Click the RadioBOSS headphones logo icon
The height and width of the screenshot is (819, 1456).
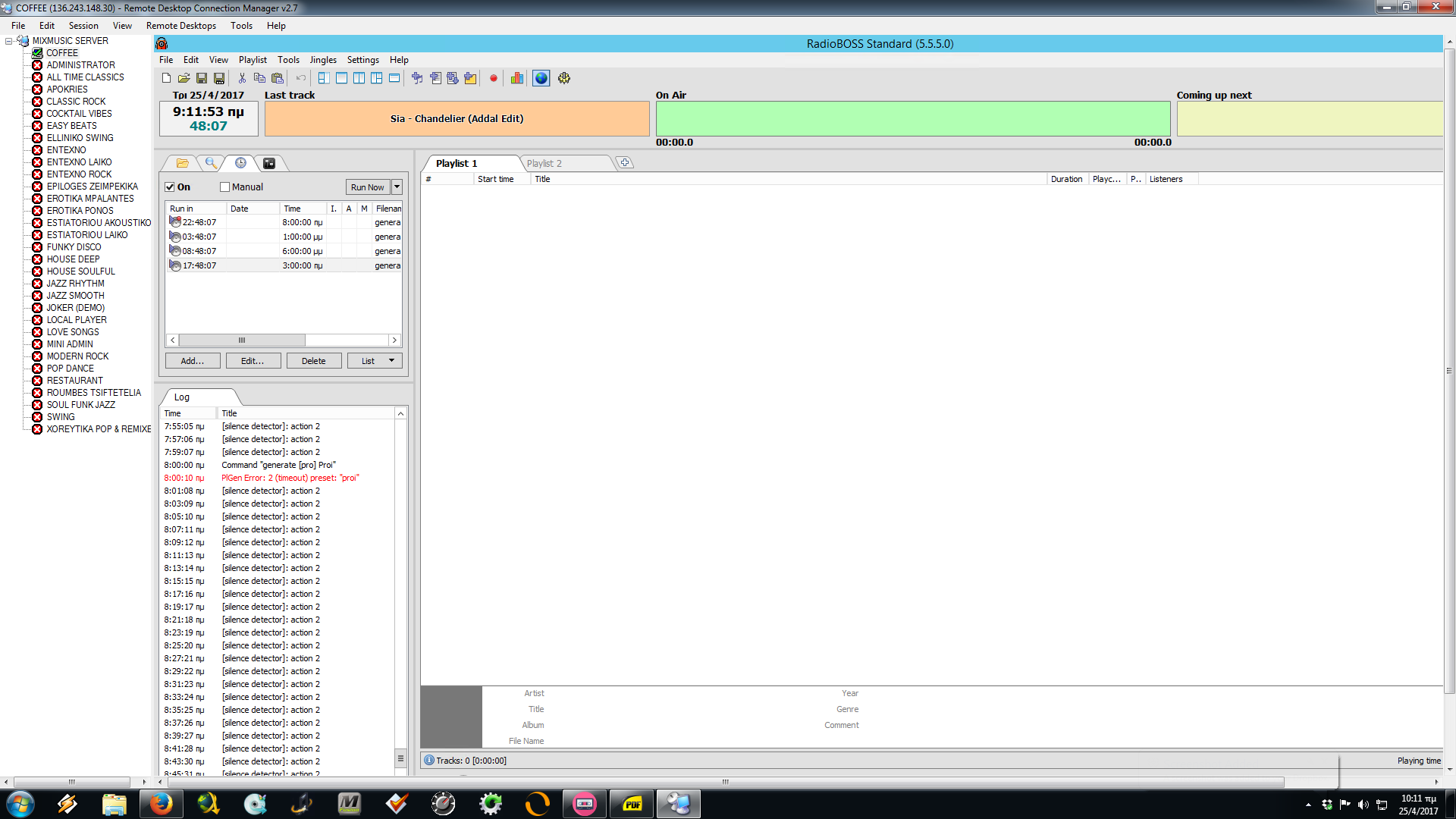click(162, 44)
